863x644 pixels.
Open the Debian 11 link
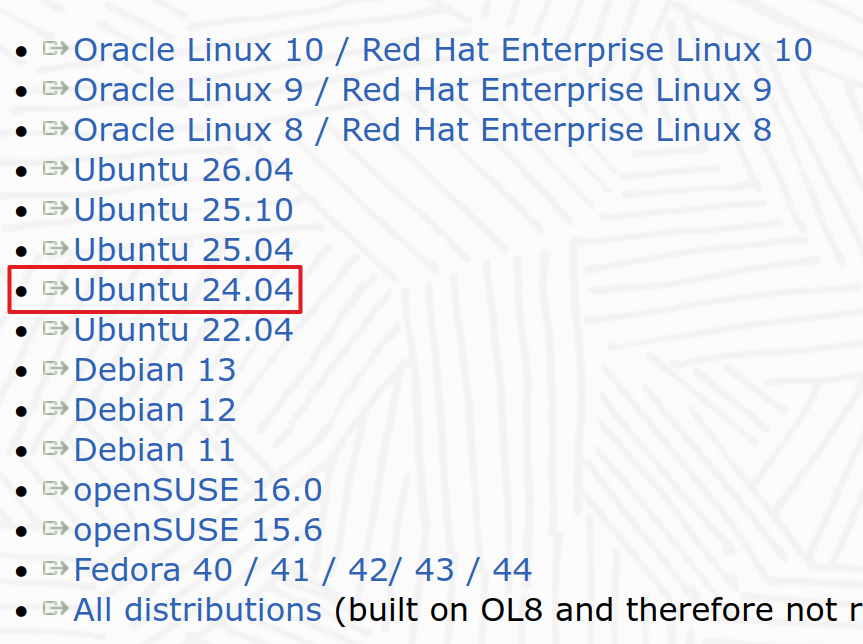pyautogui.click(x=155, y=450)
